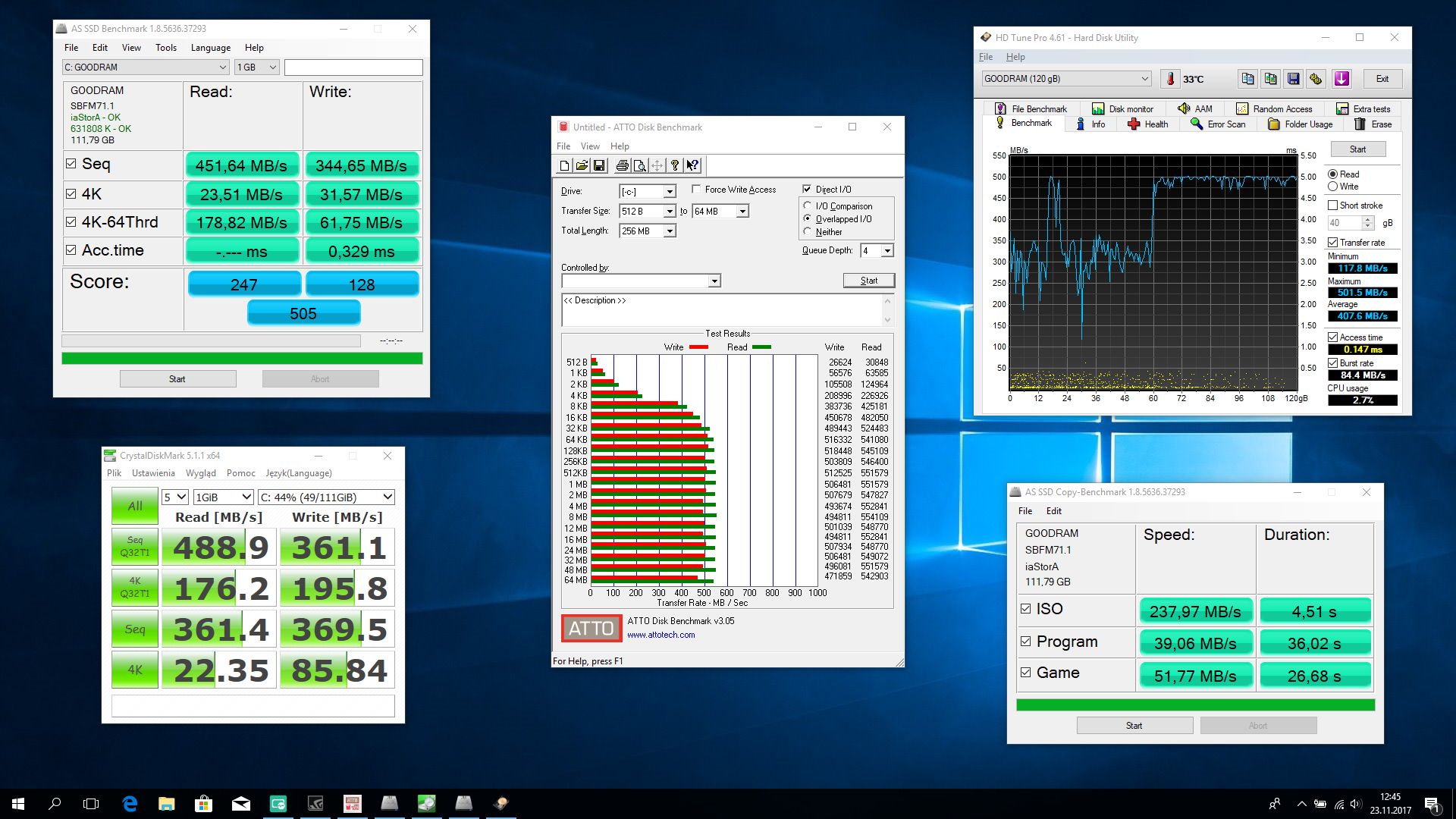This screenshot has height=819, width=1456.
Task: Click the ATTO Open file toolbar icon
Action: [582, 166]
